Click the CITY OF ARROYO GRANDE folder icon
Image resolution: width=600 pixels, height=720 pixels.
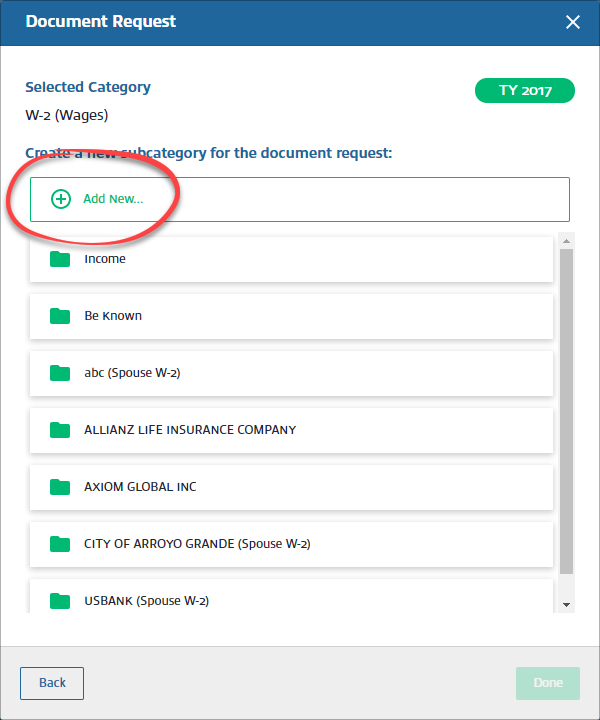(60, 544)
